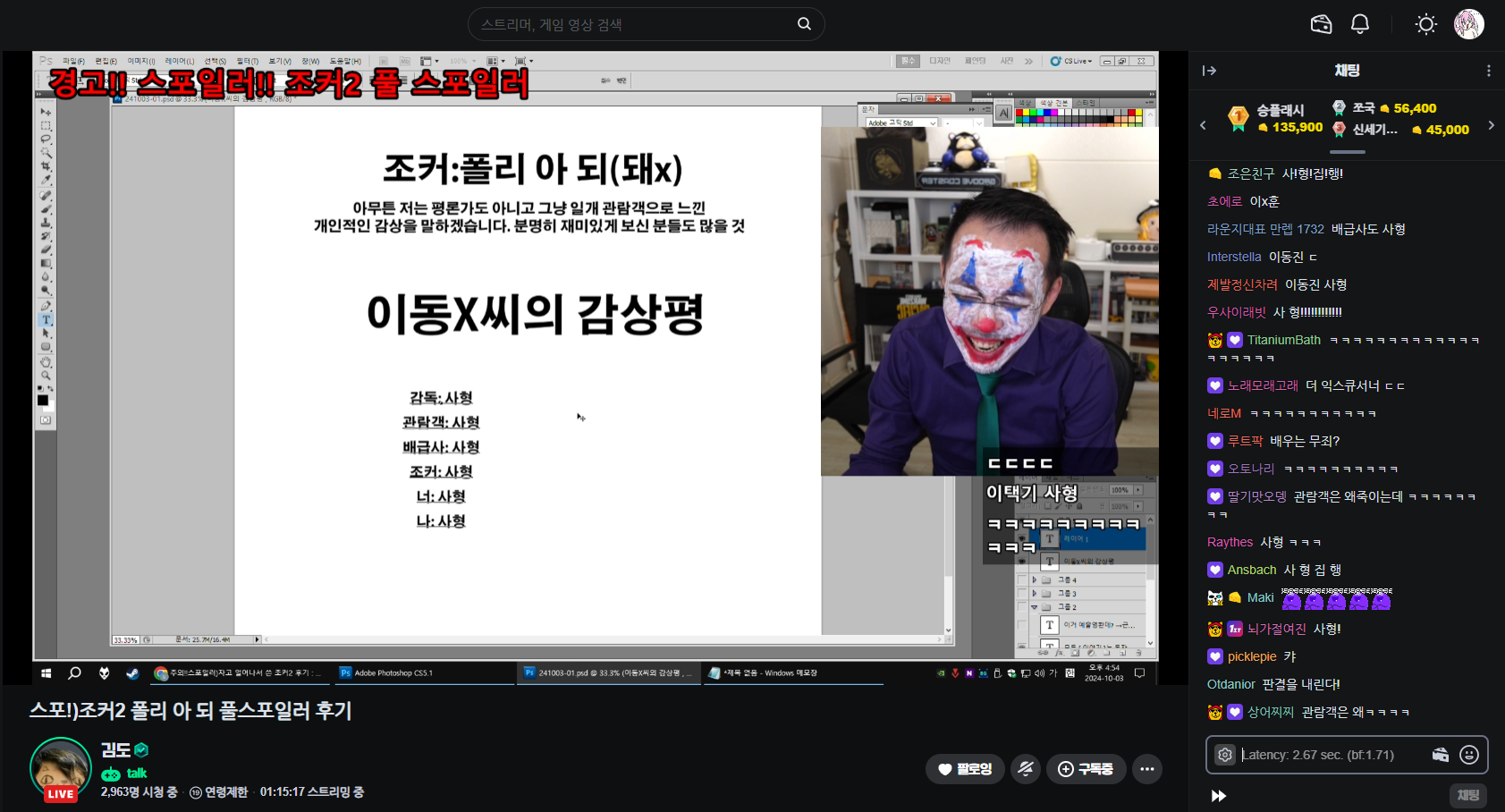Open the emoji picker in chat

[1468, 755]
